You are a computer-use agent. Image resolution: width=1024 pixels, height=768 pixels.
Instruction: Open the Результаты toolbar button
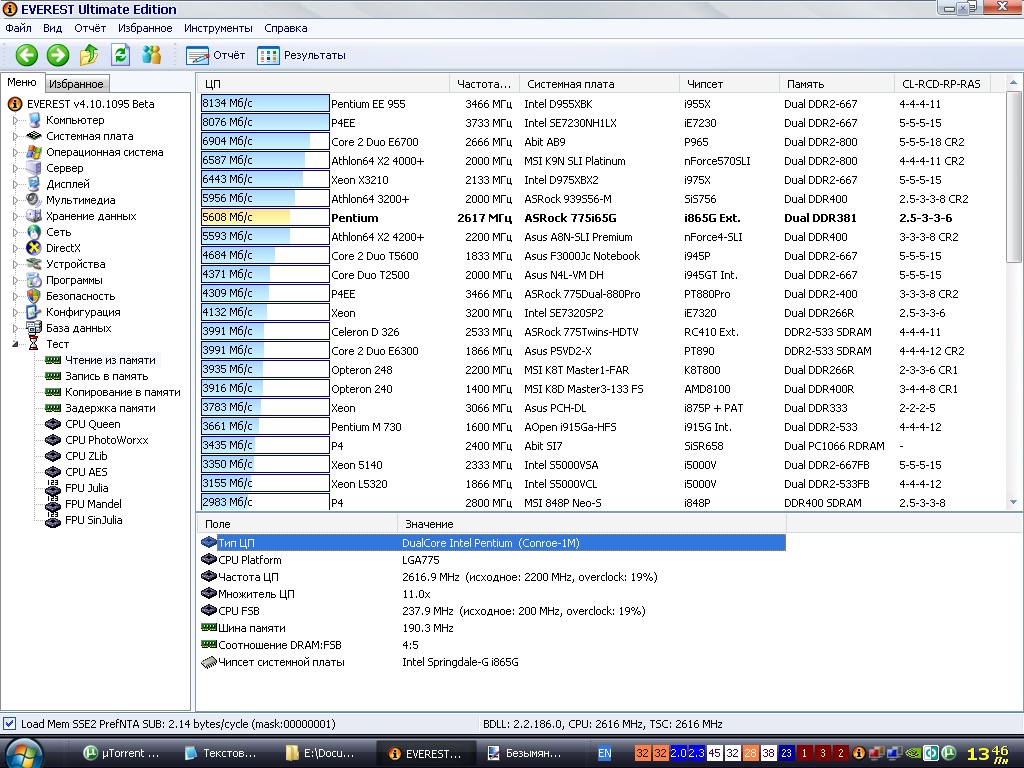click(301, 56)
